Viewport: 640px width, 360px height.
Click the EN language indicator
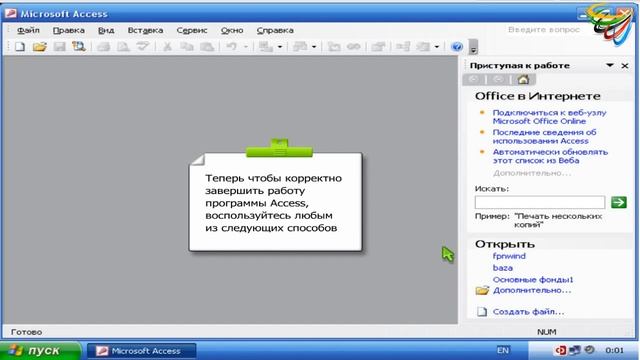[503, 350]
